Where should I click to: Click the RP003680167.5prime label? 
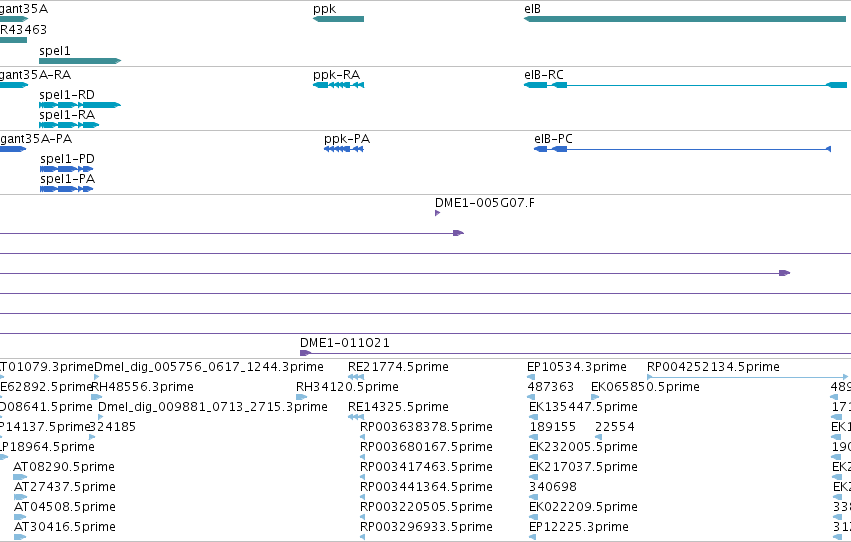click(x=427, y=447)
